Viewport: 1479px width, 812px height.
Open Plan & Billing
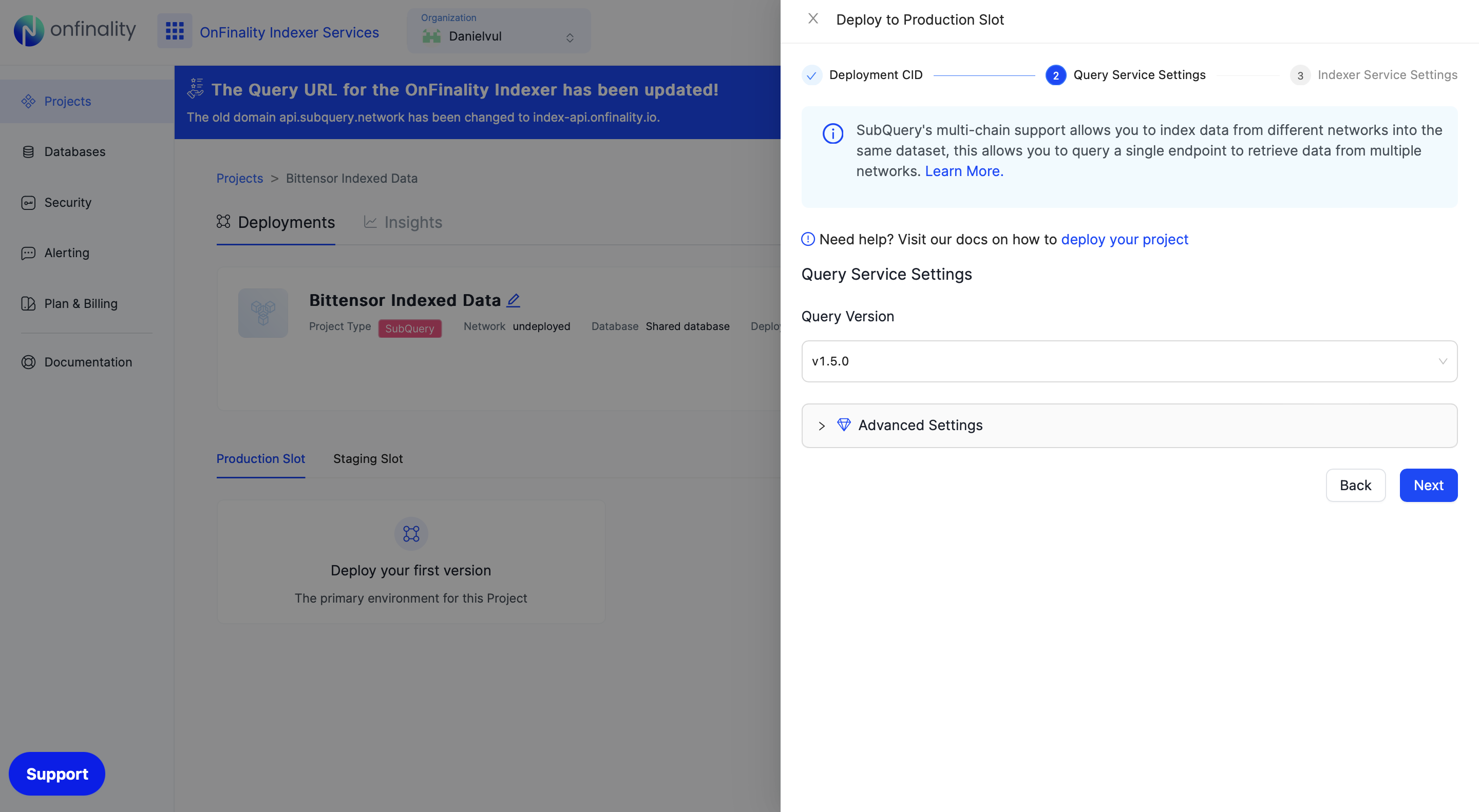81,303
